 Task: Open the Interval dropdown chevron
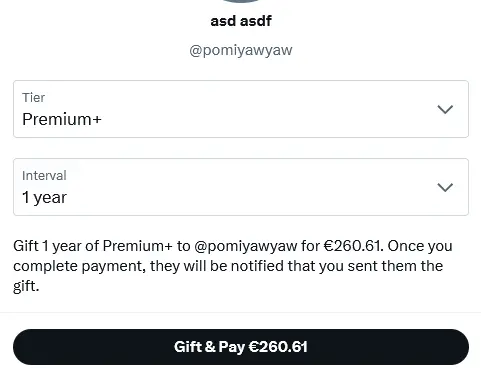[445, 187]
